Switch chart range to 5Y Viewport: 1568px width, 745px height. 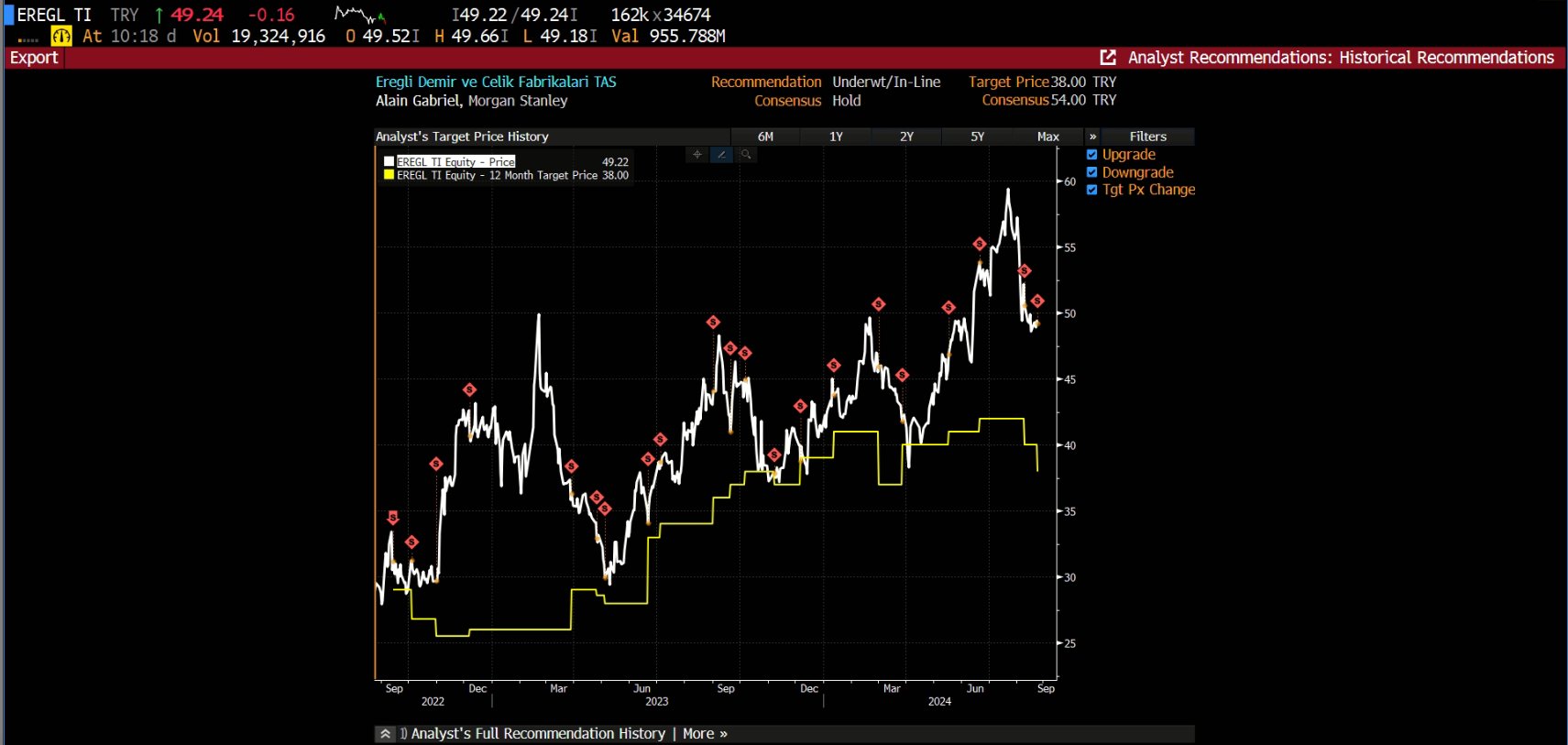point(977,137)
